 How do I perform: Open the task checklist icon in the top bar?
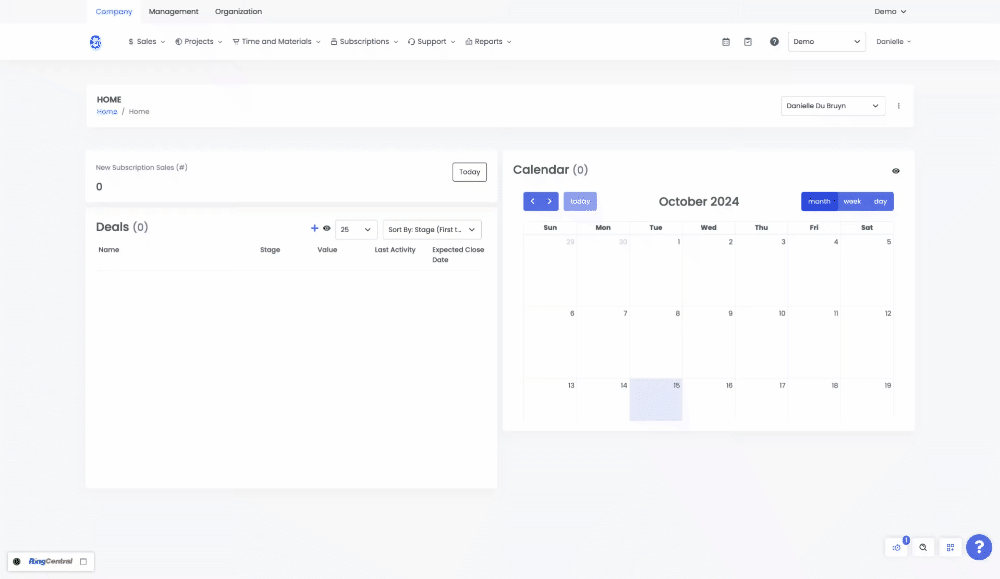(x=748, y=42)
